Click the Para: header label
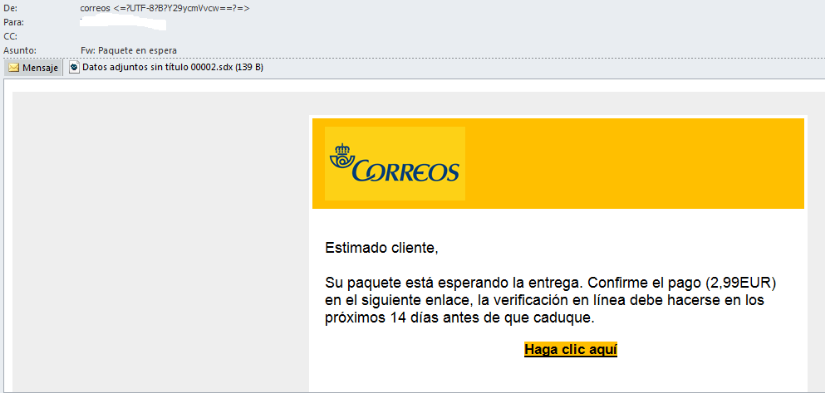This screenshot has width=825, height=393. 14,23
